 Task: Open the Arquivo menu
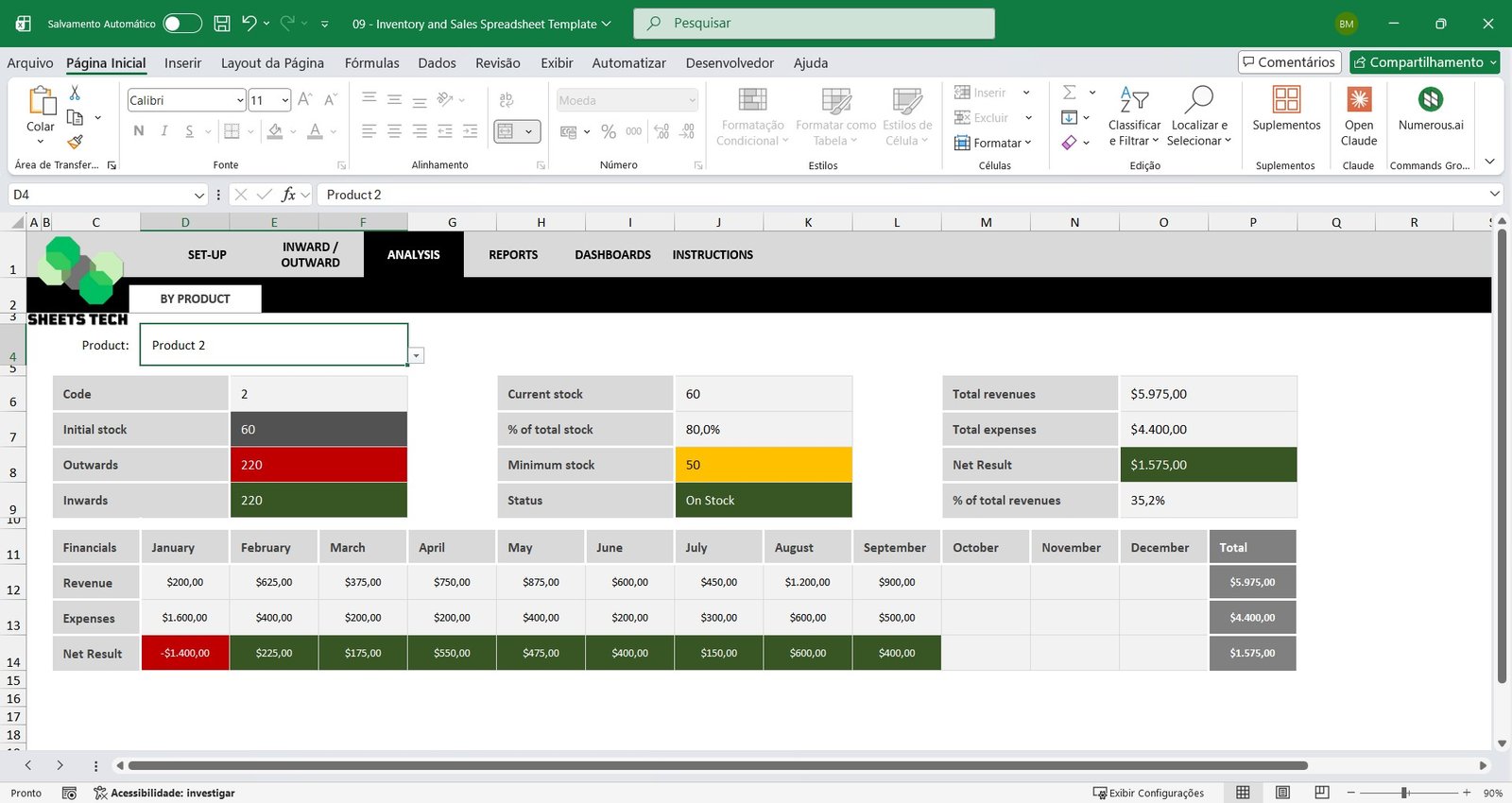coord(30,62)
